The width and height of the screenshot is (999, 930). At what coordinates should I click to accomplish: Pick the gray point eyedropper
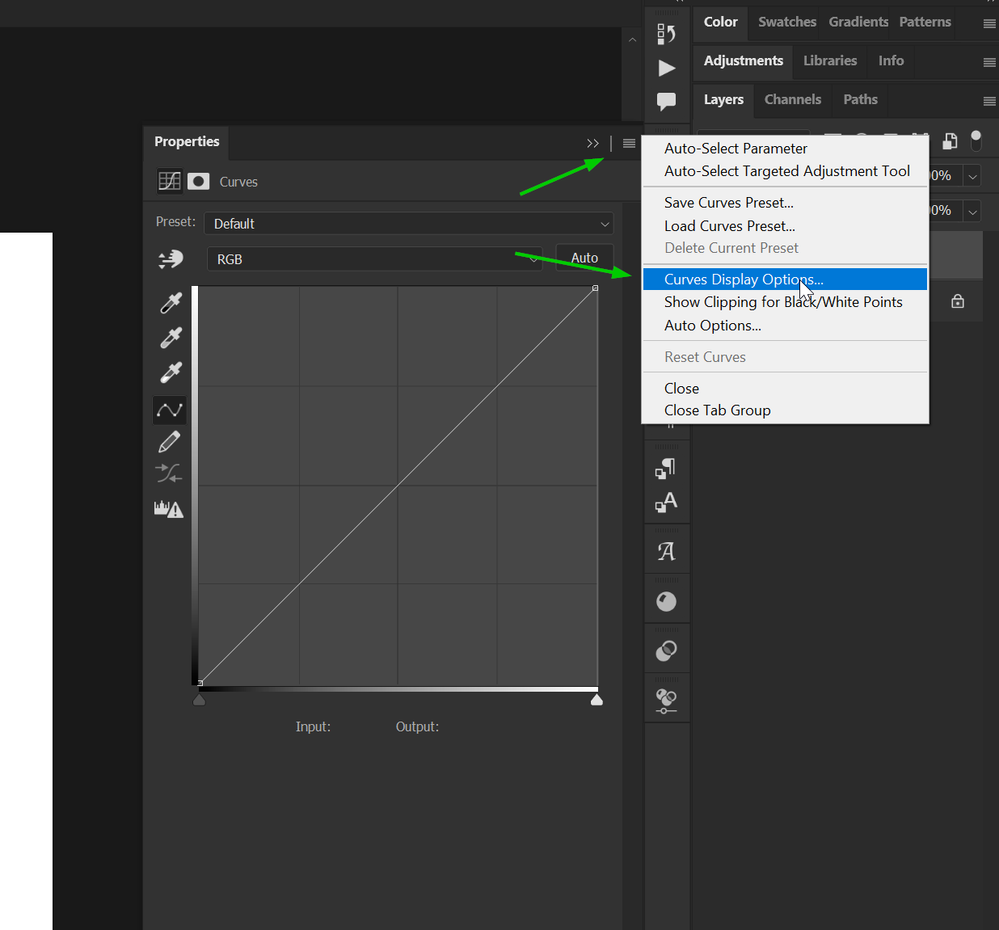pos(171,338)
